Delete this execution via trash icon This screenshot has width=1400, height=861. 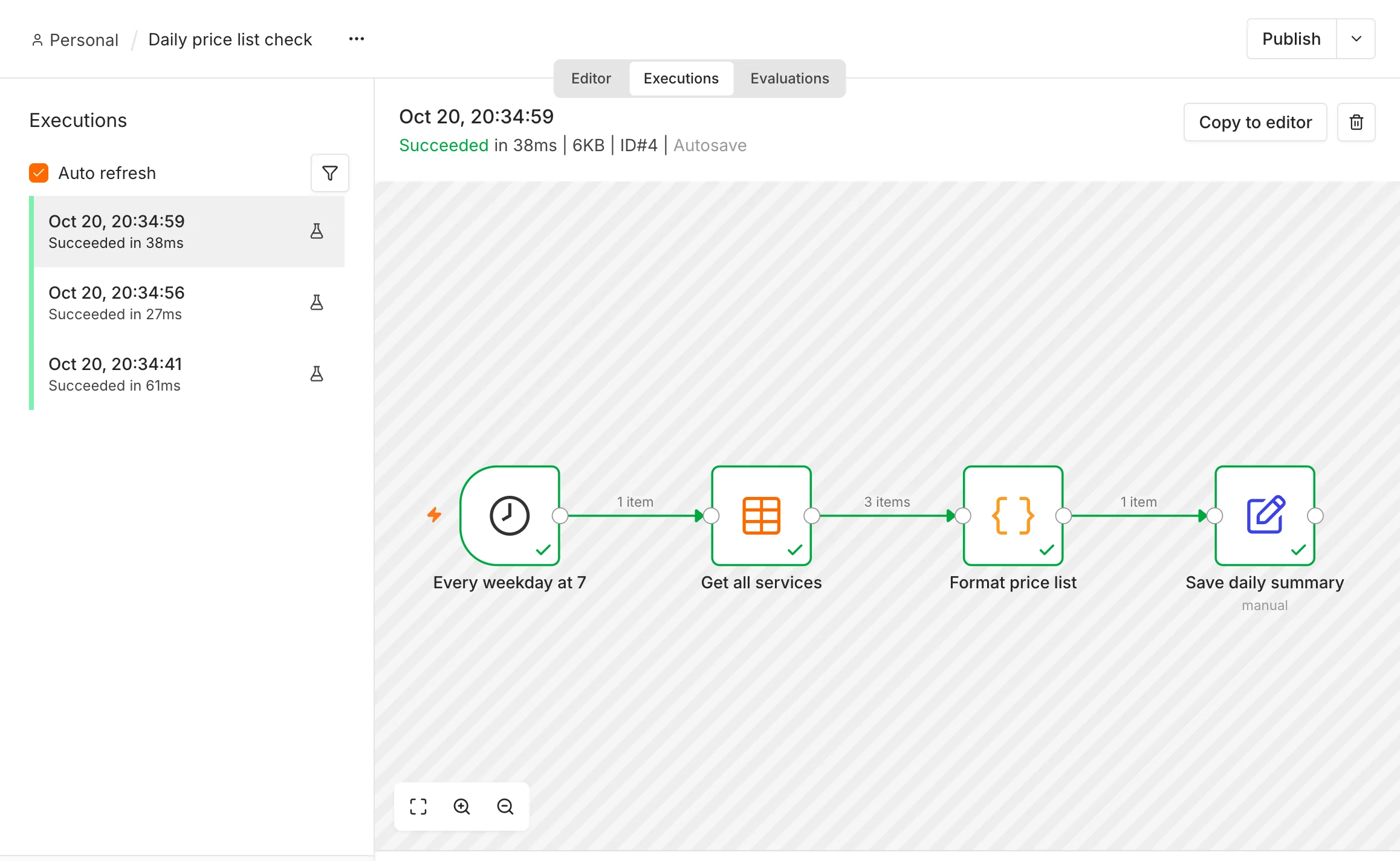pyautogui.click(x=1356, y=122)
